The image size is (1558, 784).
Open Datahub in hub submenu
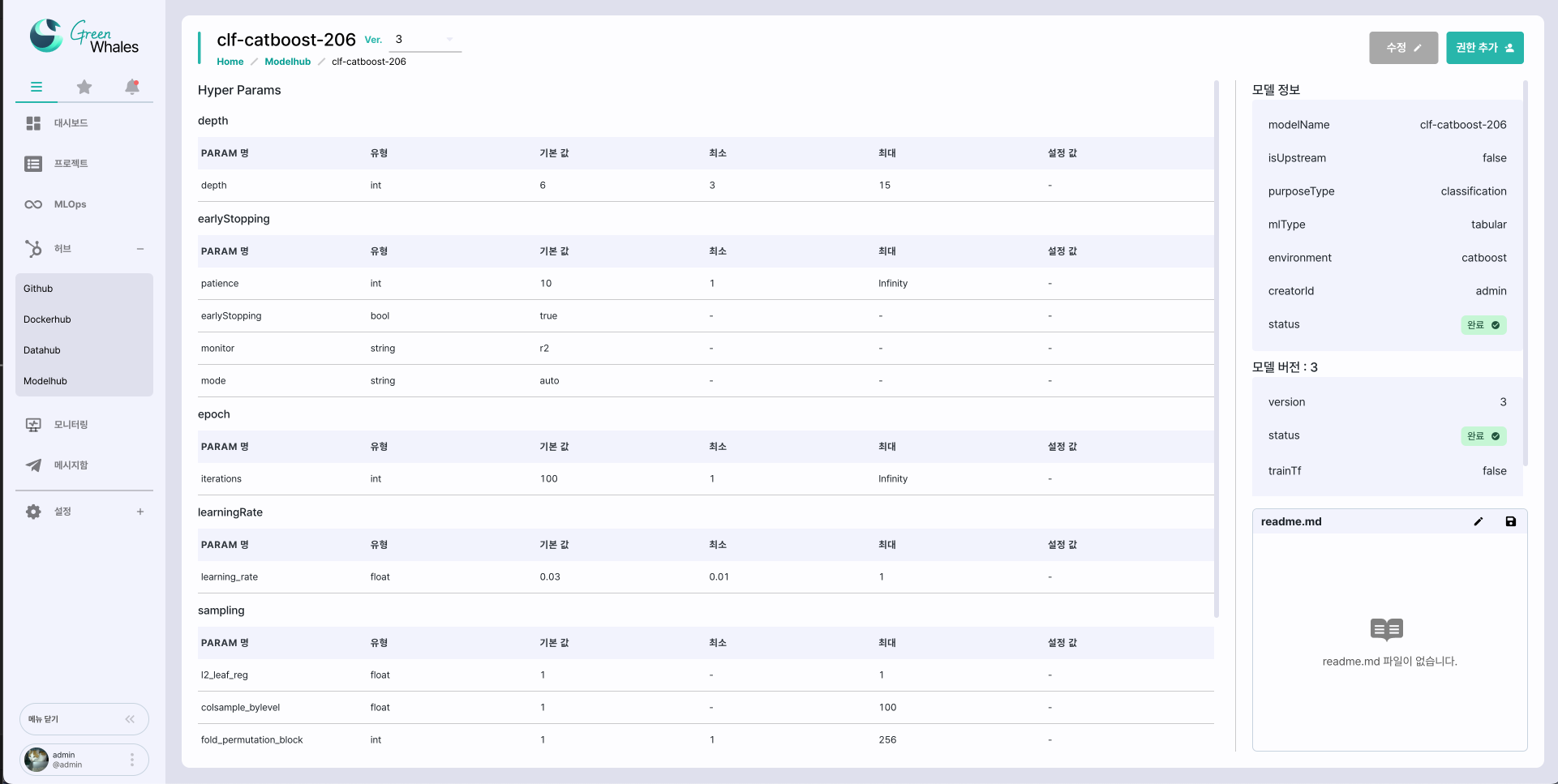[42, 350]
